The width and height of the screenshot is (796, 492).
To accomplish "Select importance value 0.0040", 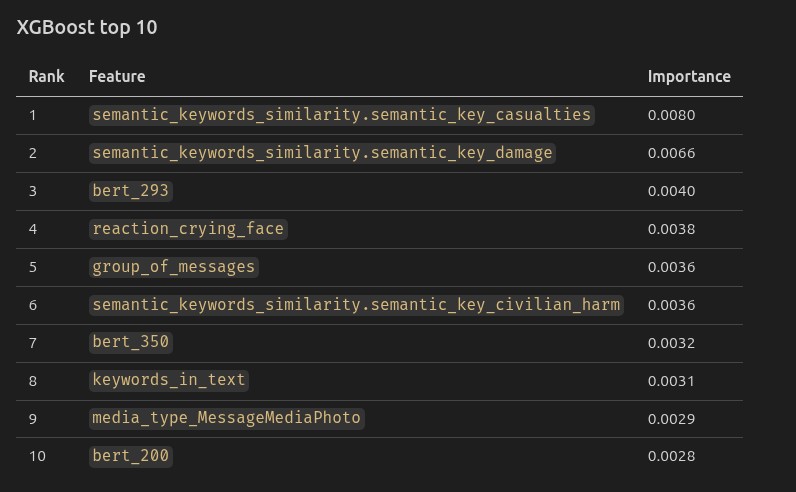I will [x=671, y=191].
